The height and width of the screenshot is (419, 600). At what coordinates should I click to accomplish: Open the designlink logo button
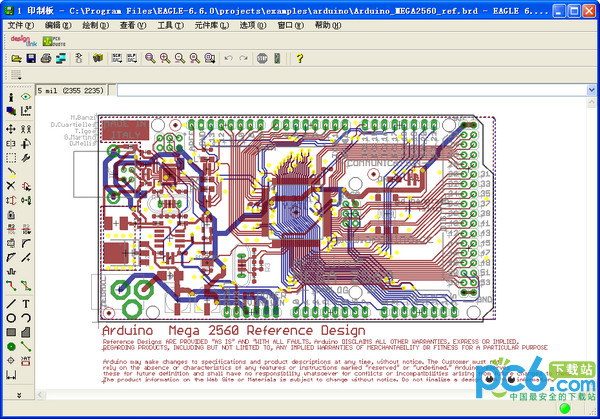tap(23, 41)
